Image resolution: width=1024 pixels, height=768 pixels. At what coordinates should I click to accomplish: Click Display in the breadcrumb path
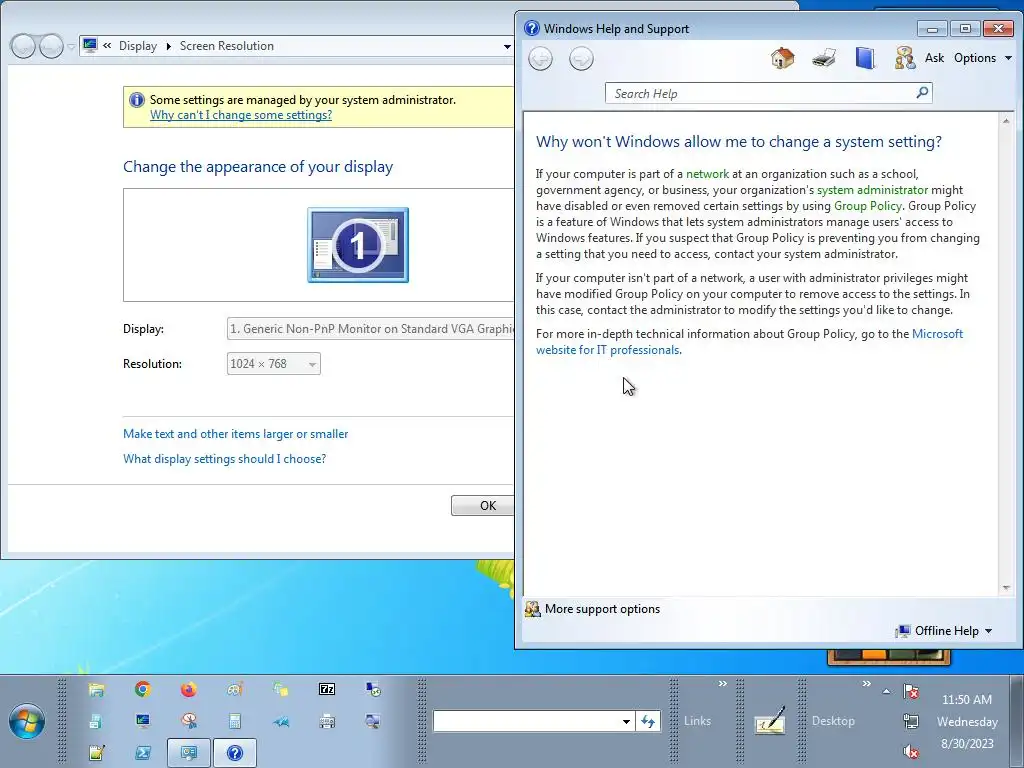click(138, 46)
